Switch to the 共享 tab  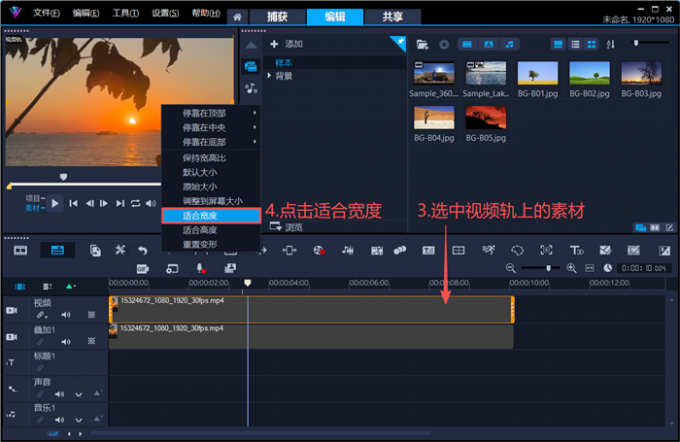coord(392,17)
